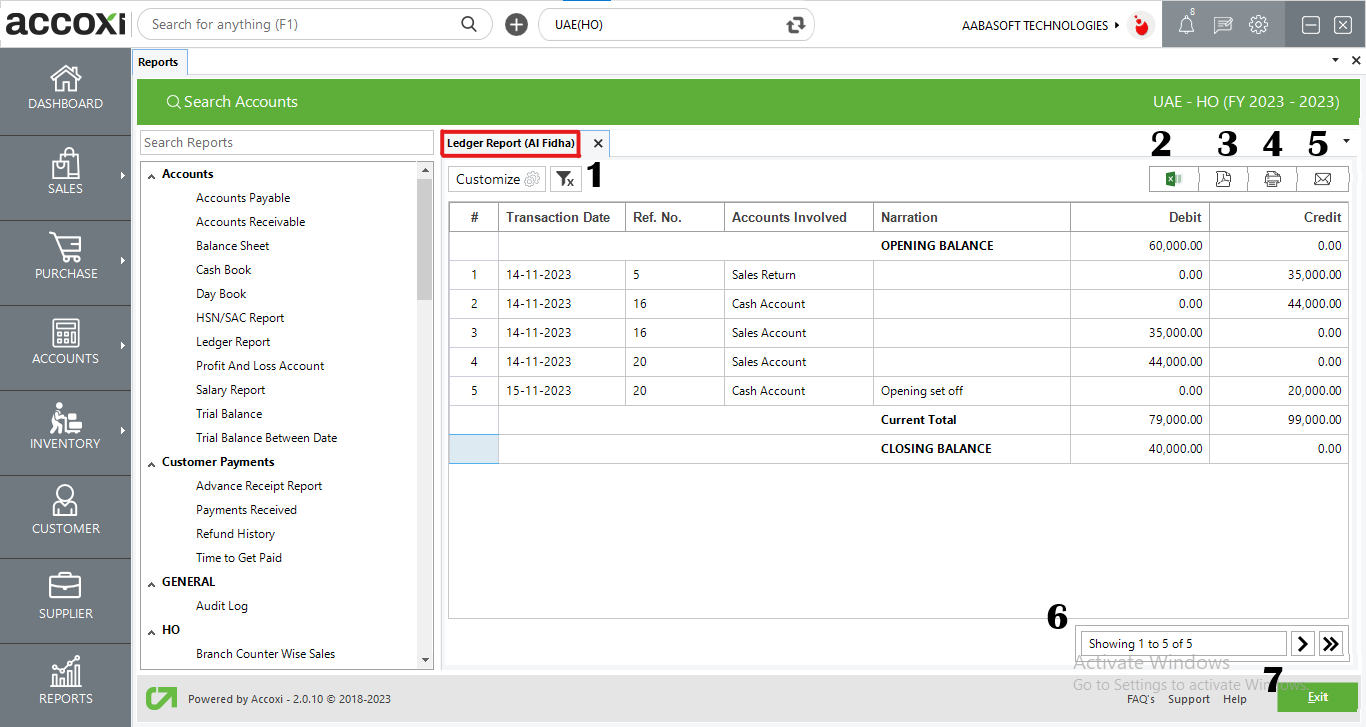This screenshot has width=1366, height=727.
Task: Export ledger report as PDF
Action: pyautogui.click(x=1223, y=179)
